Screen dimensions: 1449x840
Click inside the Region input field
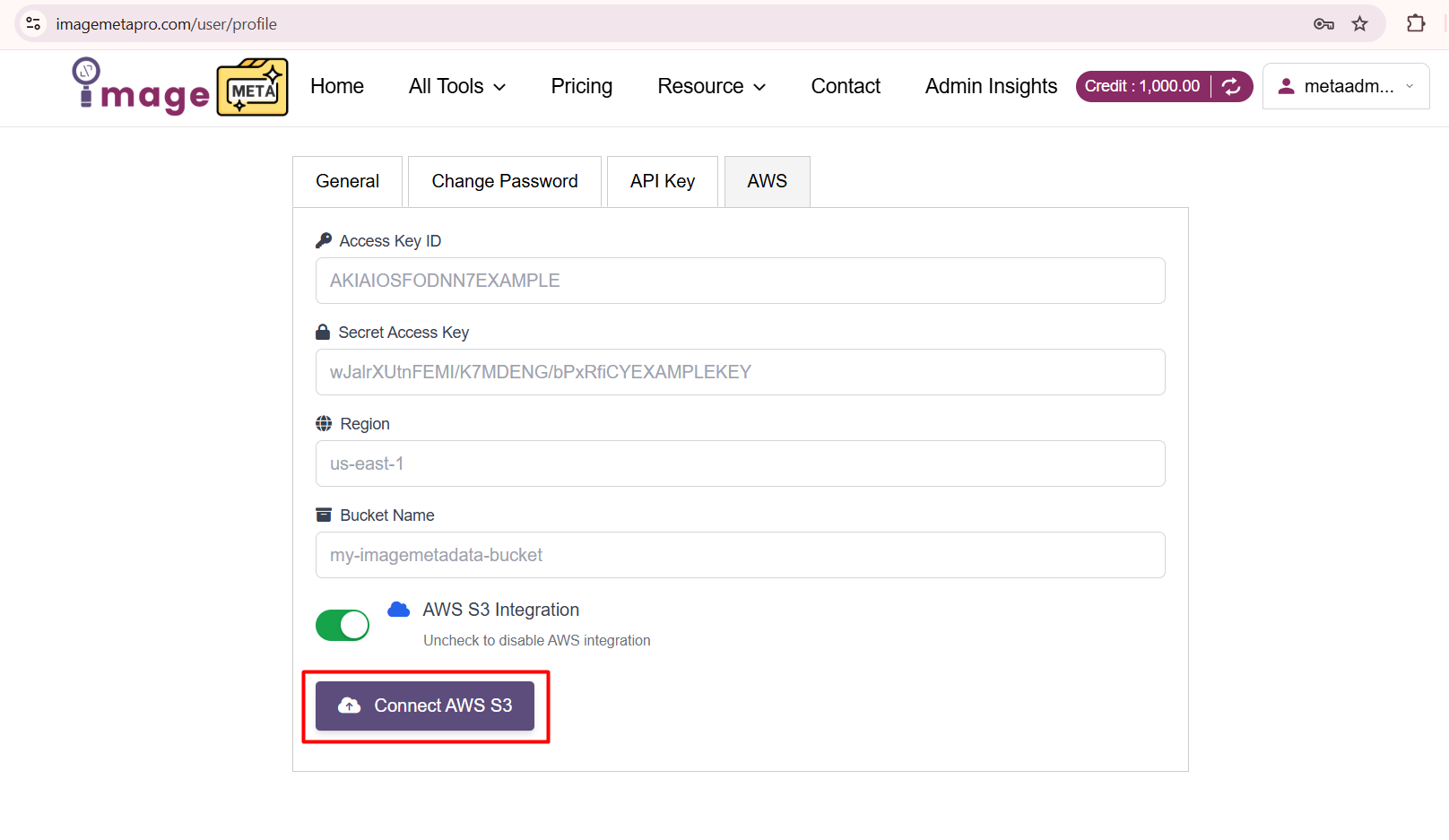[740, 463]
